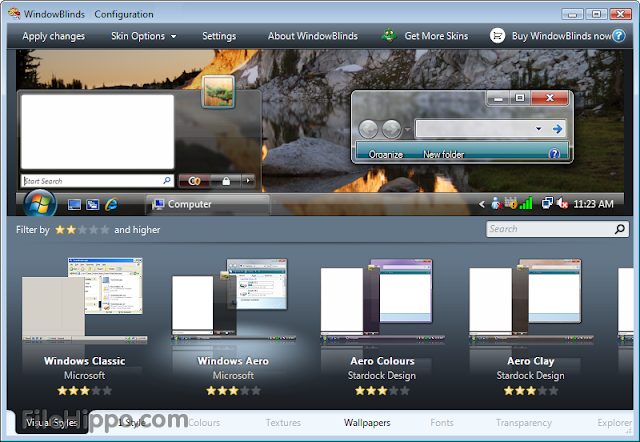The image size is (640, 442).
Task: Set star filter to five stars
Action: coord(105,230)
